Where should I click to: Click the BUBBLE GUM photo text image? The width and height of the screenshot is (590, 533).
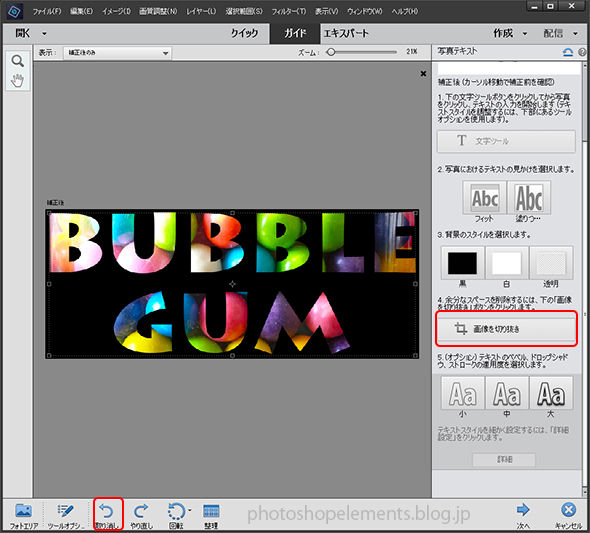click(232, 284)
